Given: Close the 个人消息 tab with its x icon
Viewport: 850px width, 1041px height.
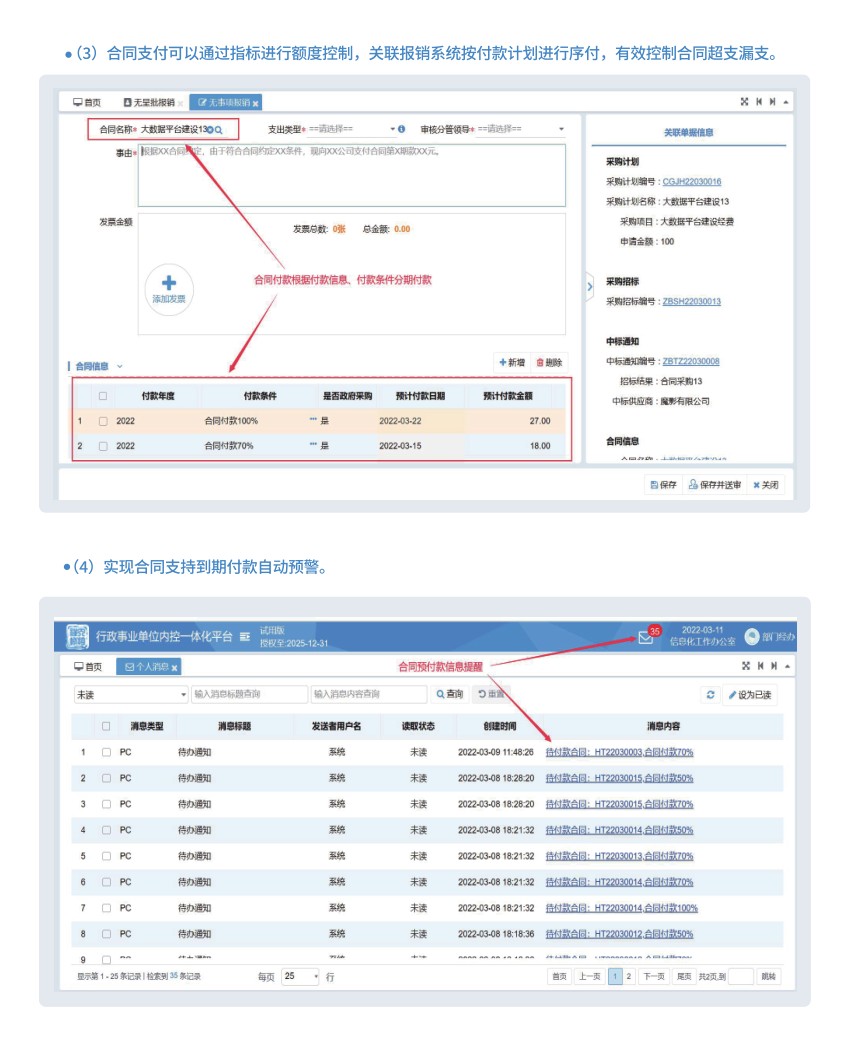Looking at the screenshot, I should pos(175,667).
